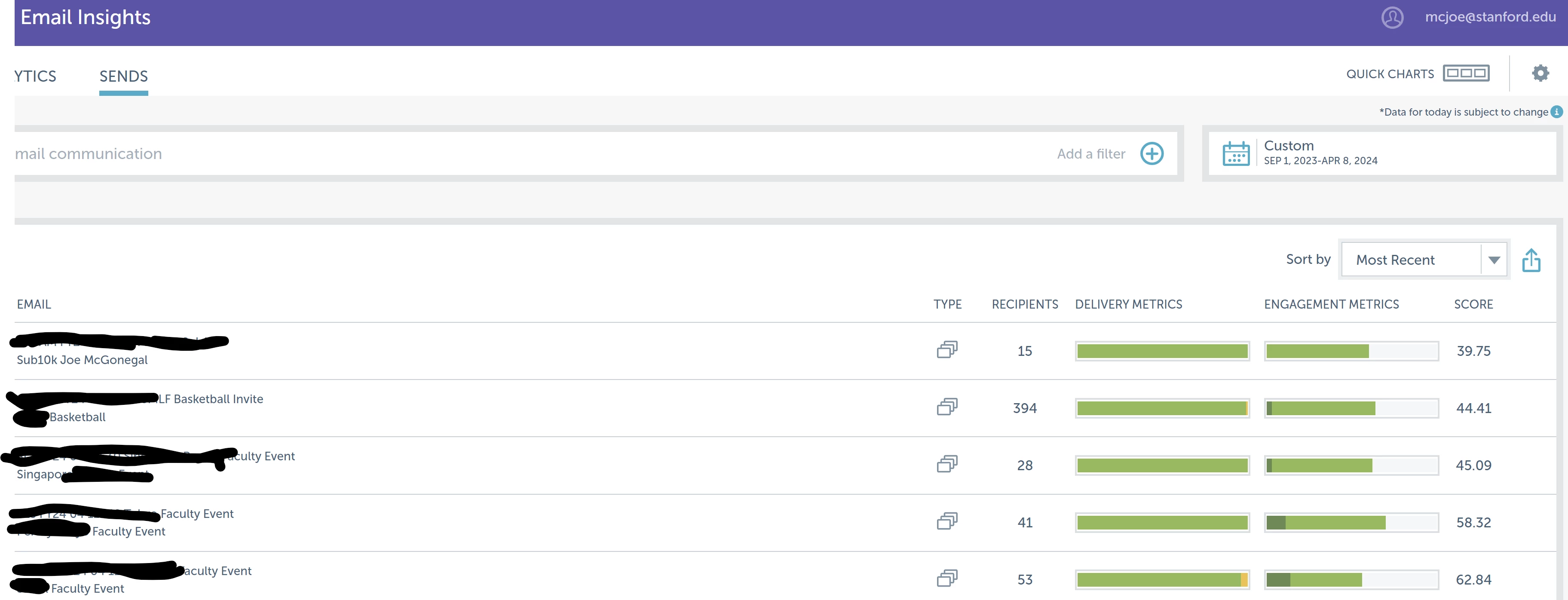
Task: Click delivery metrics bar for 394 recipients
Action: 1162,408
